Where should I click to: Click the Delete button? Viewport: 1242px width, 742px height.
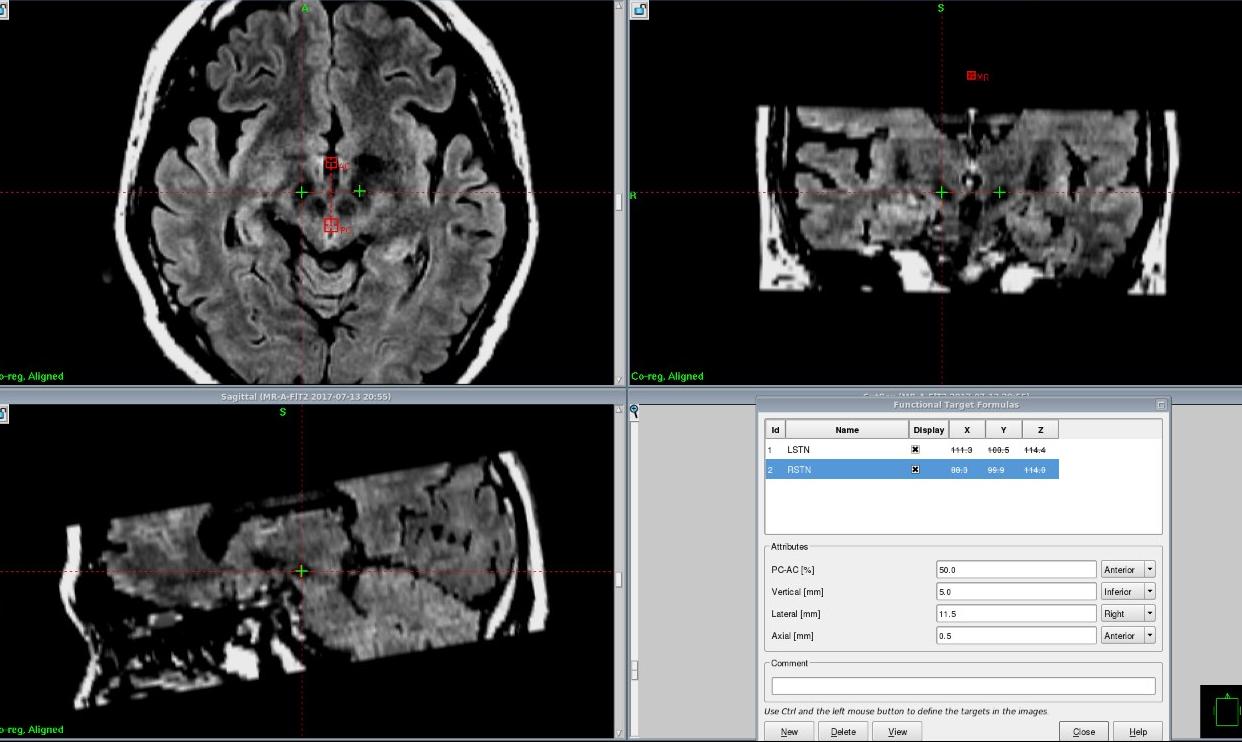(x=843, y=732)
